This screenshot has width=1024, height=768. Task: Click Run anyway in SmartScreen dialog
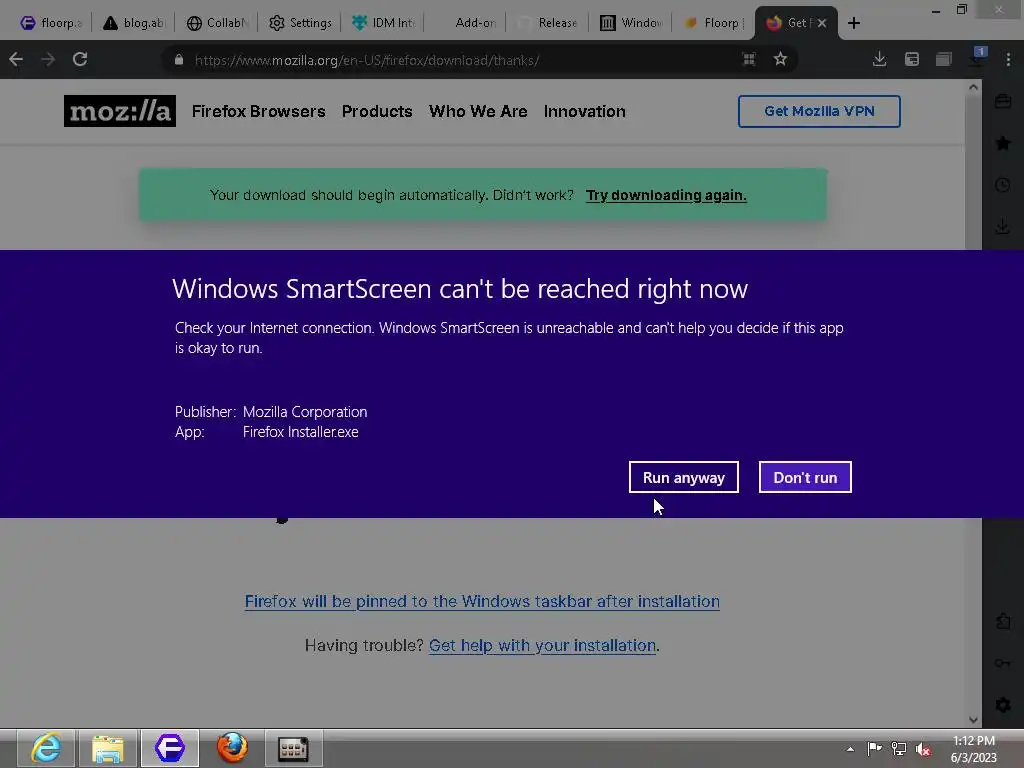pyautogui.click(x=683, y=477)
